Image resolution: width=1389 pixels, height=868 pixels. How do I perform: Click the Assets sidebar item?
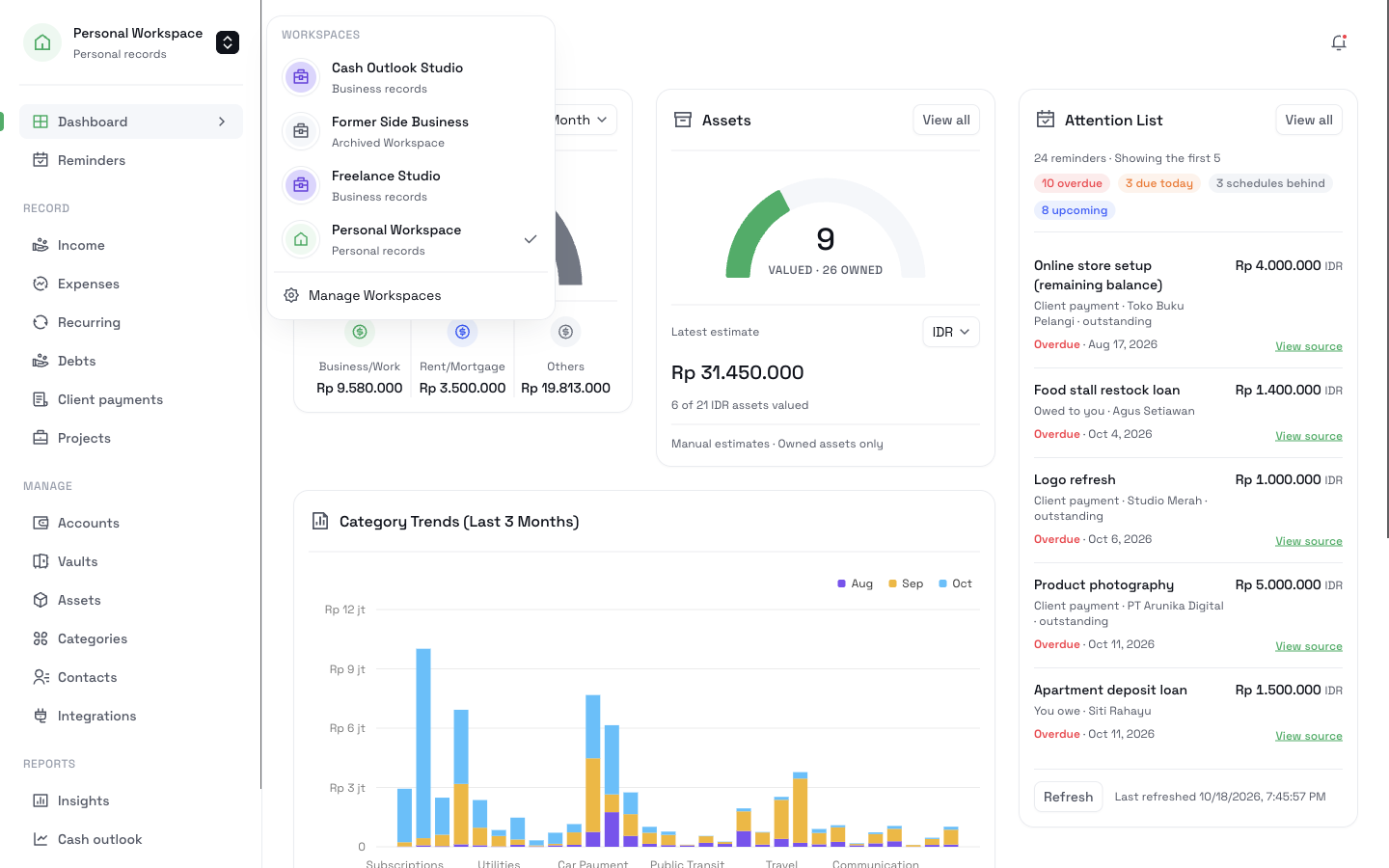pos(131,600)
